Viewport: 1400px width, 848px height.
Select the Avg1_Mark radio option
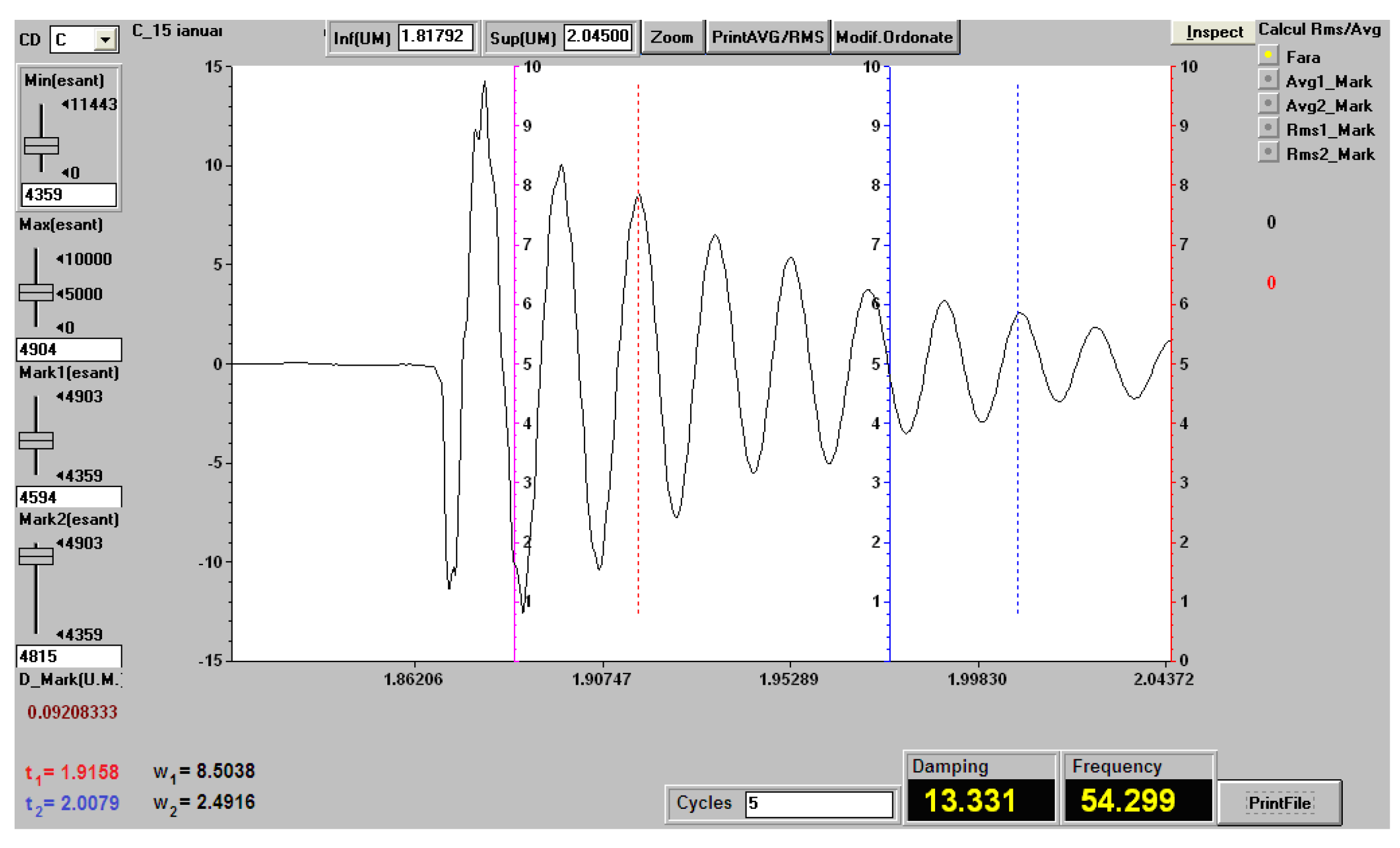pos(1268,79)
